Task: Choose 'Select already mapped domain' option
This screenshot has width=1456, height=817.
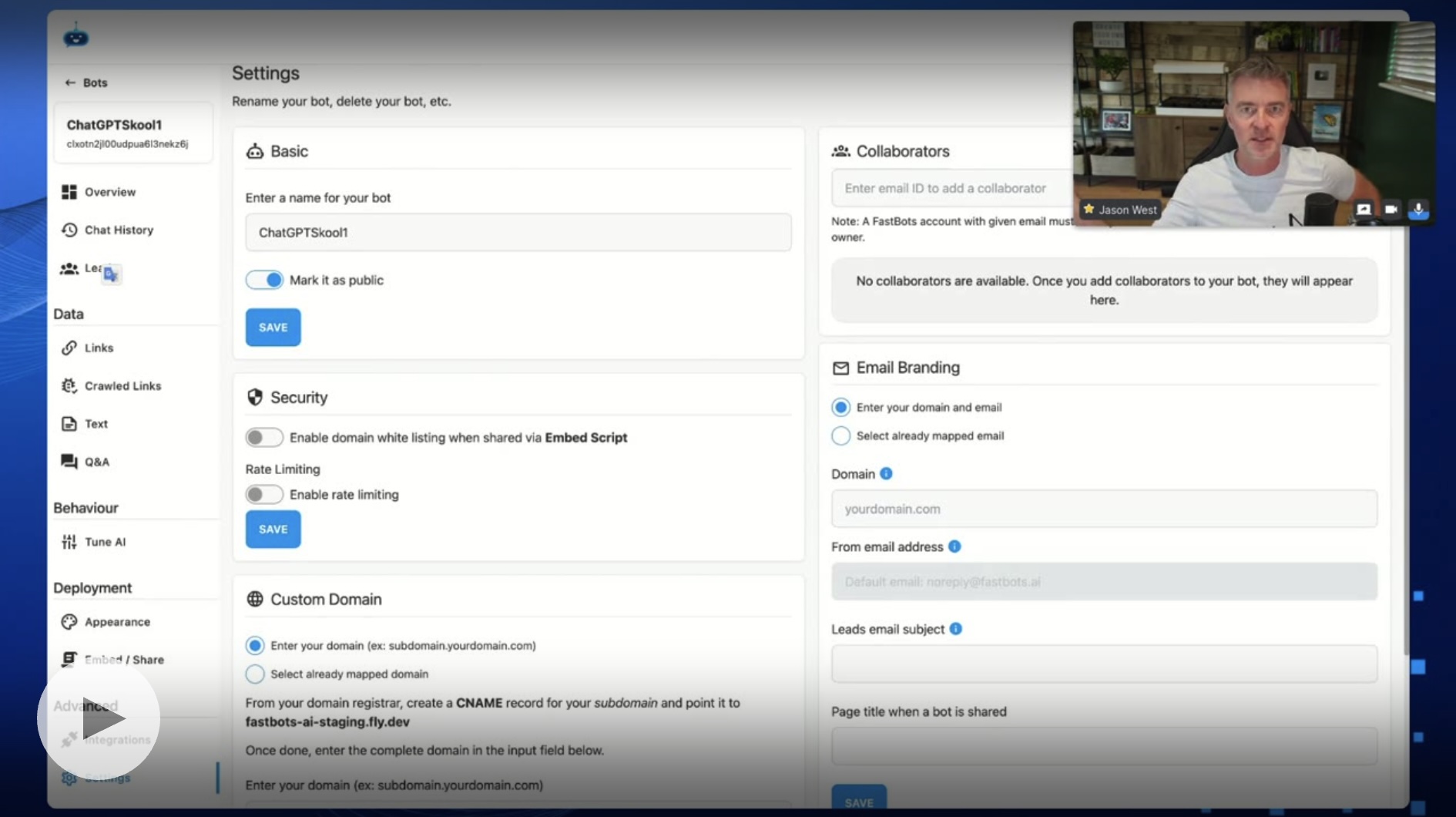Action: 254,674
